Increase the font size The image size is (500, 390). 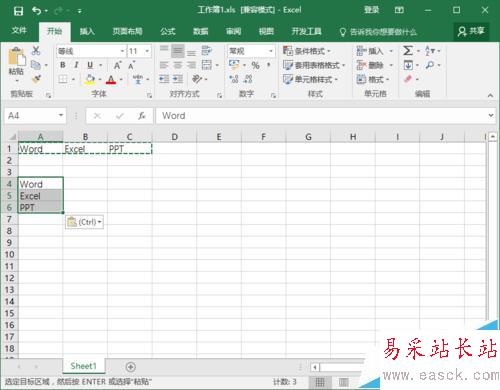coord(117,65)
